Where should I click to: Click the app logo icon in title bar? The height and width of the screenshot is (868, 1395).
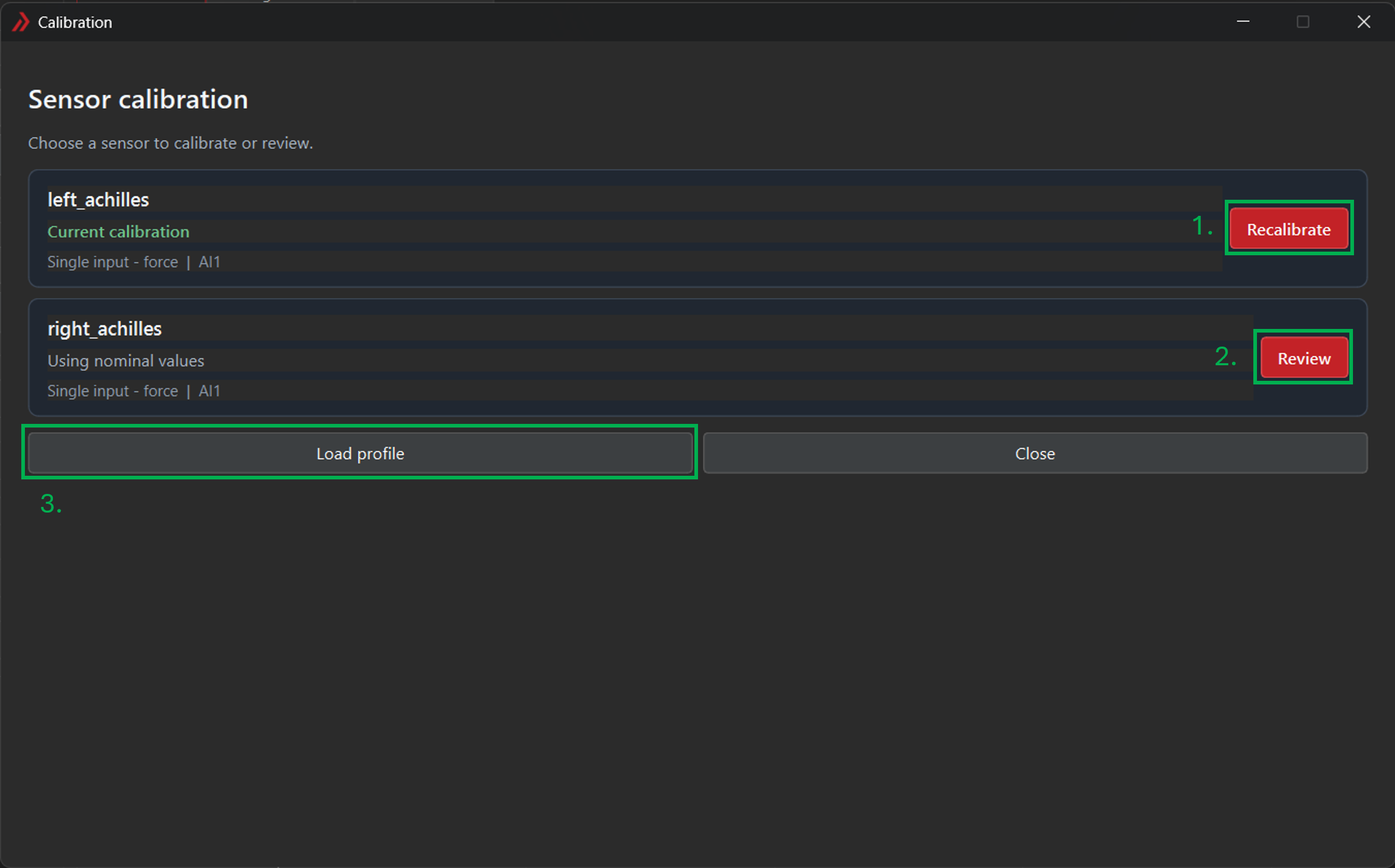(x=21, y=22)
